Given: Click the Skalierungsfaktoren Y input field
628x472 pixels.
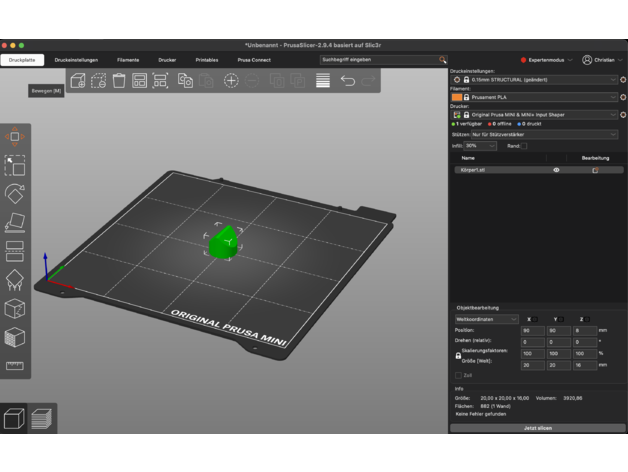Looking at the screenshot, I should (x=559, y=353).
